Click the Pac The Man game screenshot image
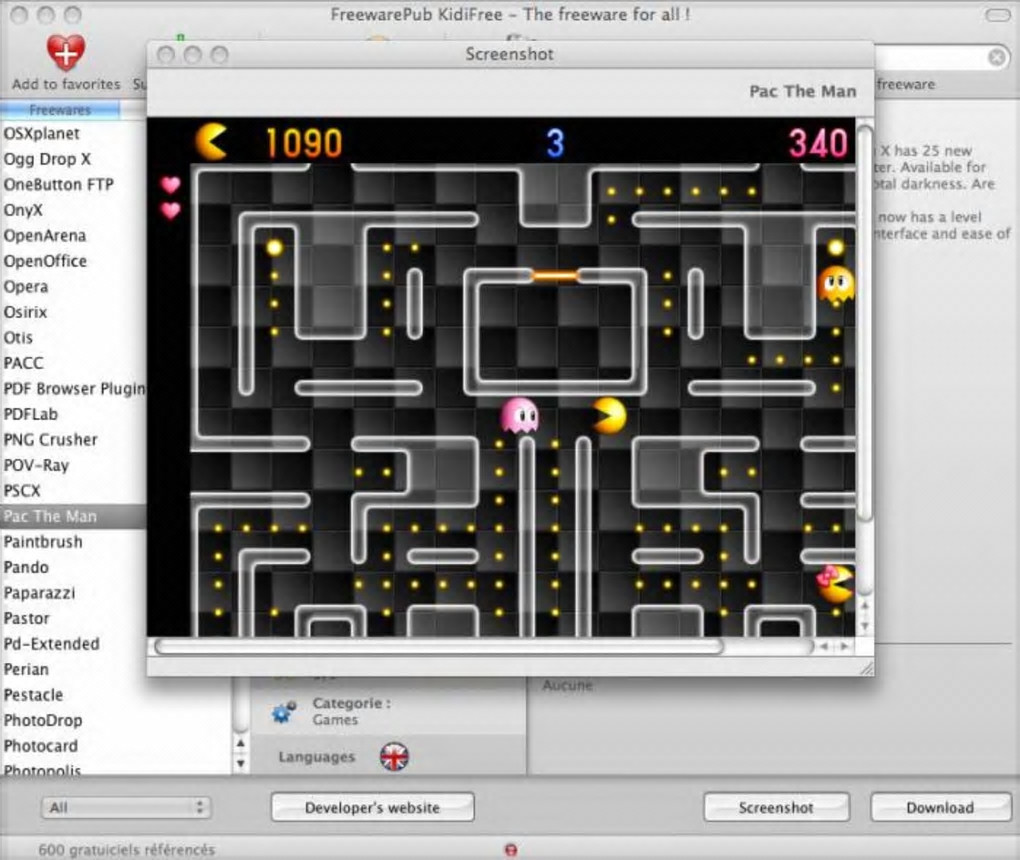The height and width of the screenshot is (860, 1020). pos(501,377)
